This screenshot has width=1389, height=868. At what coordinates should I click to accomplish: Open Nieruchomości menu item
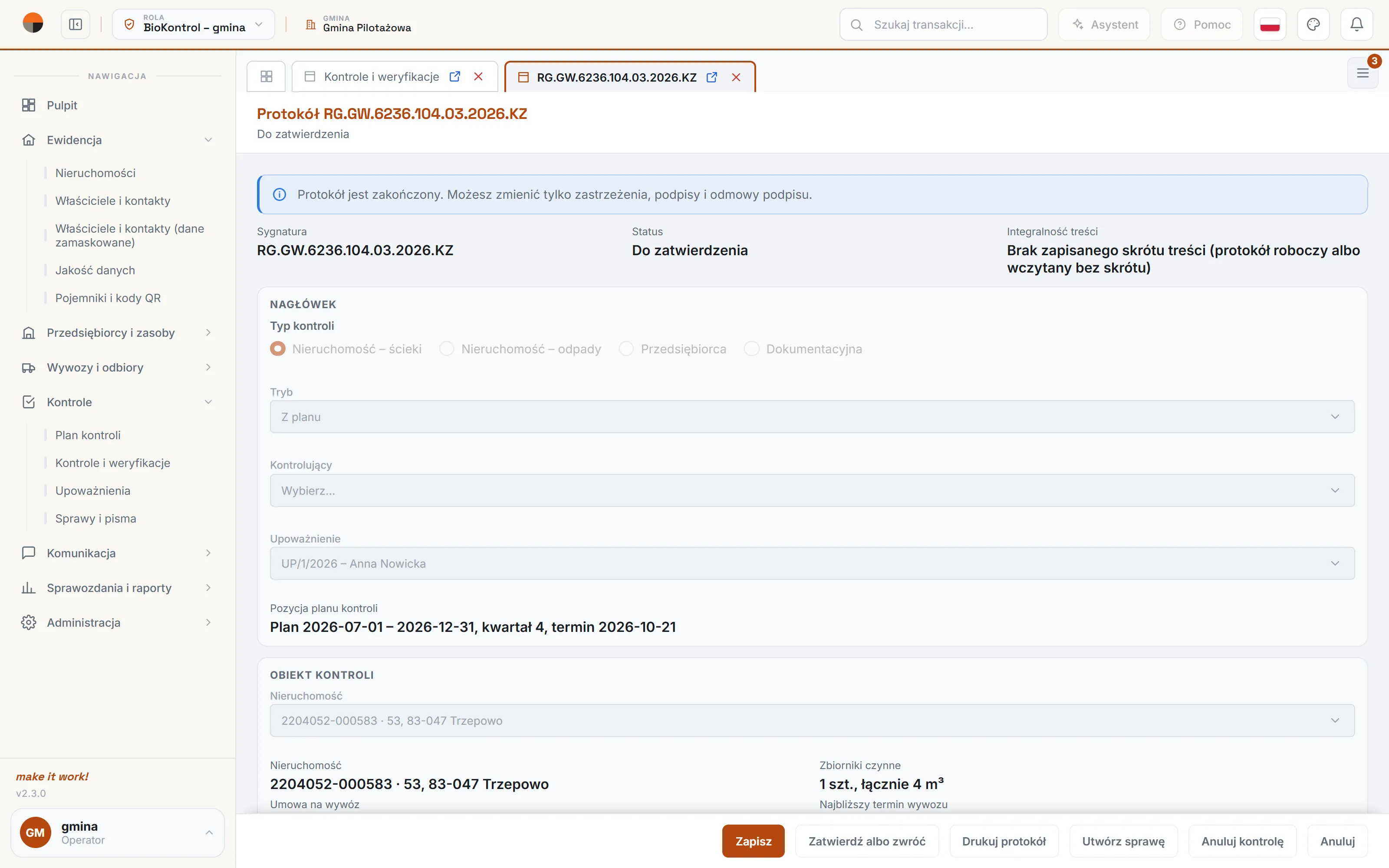(x=95, y=173)
